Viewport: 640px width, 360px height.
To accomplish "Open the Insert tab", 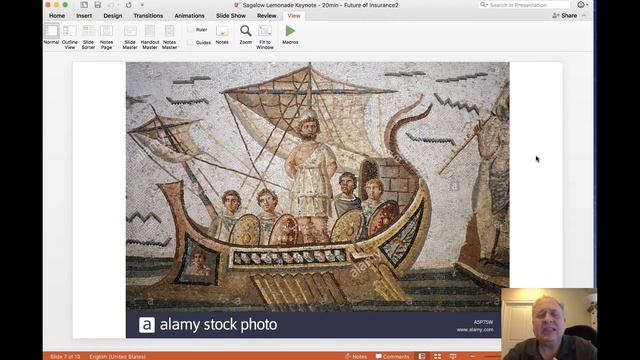I will (84, 16).
